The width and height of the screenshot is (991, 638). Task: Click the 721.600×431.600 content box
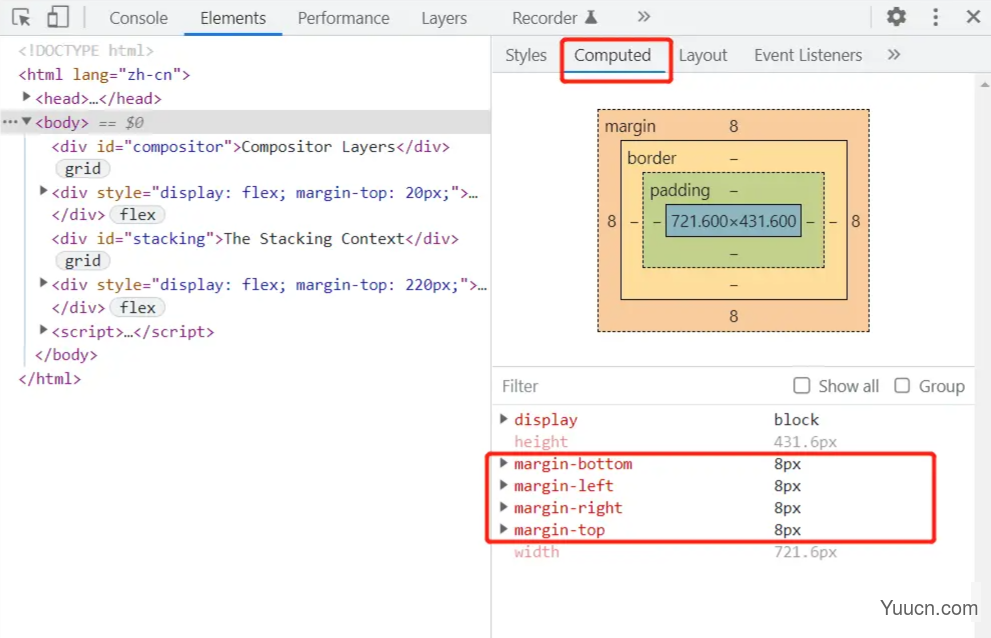coord(733,221)
